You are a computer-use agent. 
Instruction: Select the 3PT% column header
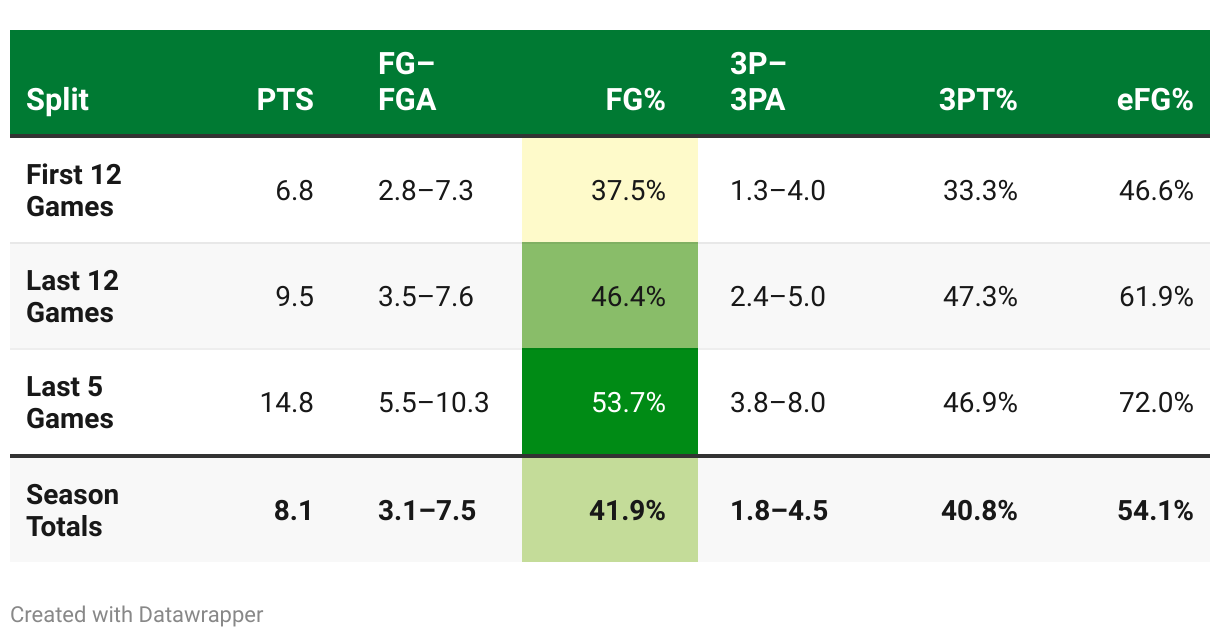coord(978,100)
